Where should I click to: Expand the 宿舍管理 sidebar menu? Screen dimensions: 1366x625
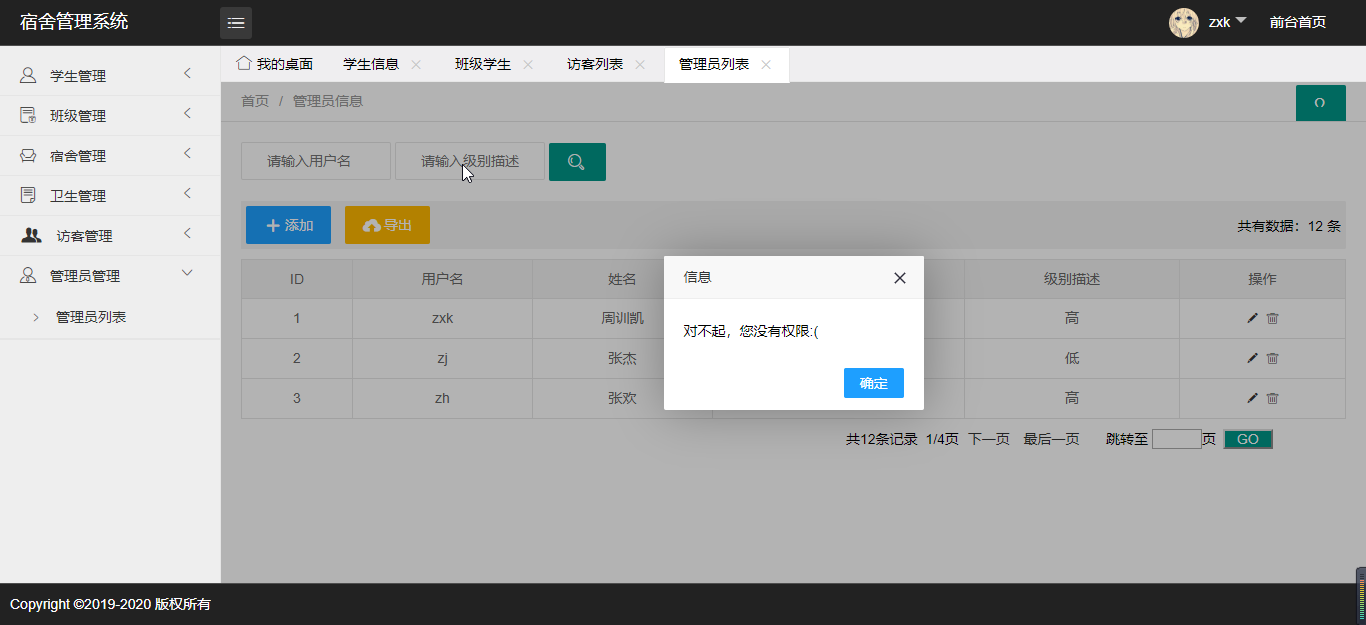110,155
